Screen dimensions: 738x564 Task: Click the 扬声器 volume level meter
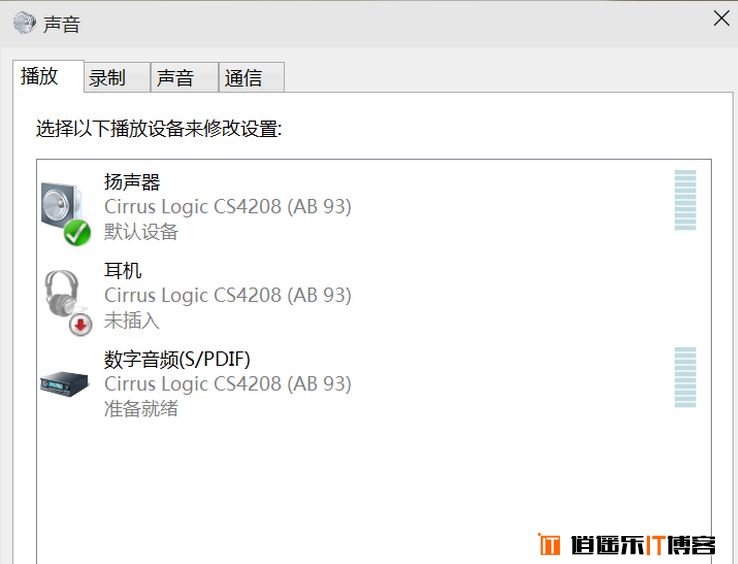point(685,200)
